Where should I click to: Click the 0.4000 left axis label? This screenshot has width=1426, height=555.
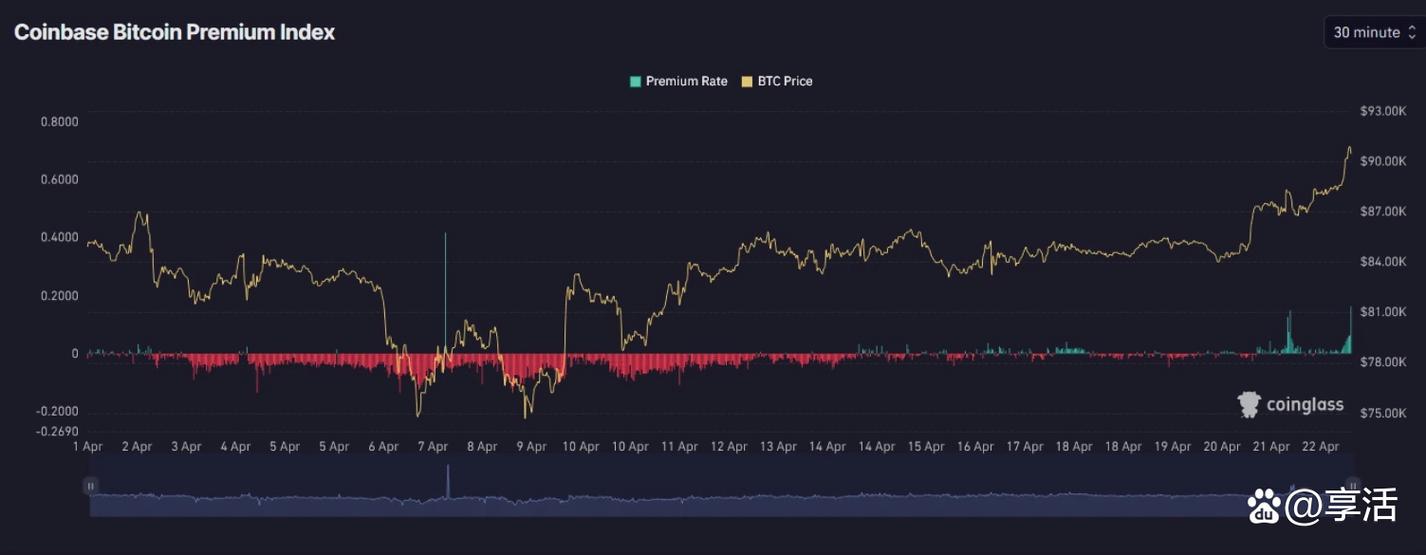(x=60, y=238)
